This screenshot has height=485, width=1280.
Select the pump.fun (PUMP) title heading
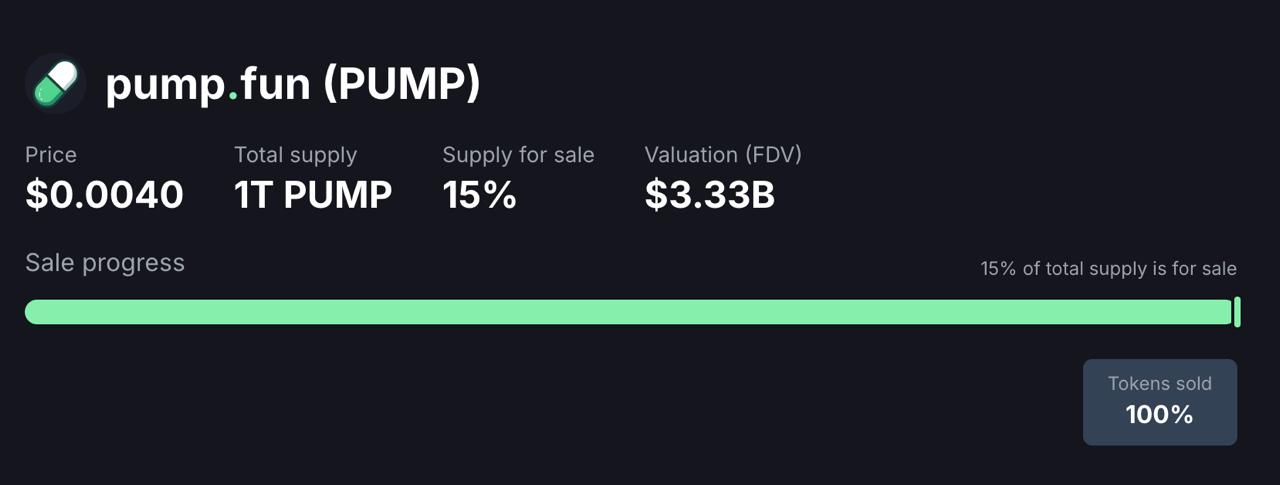[293, 85]
